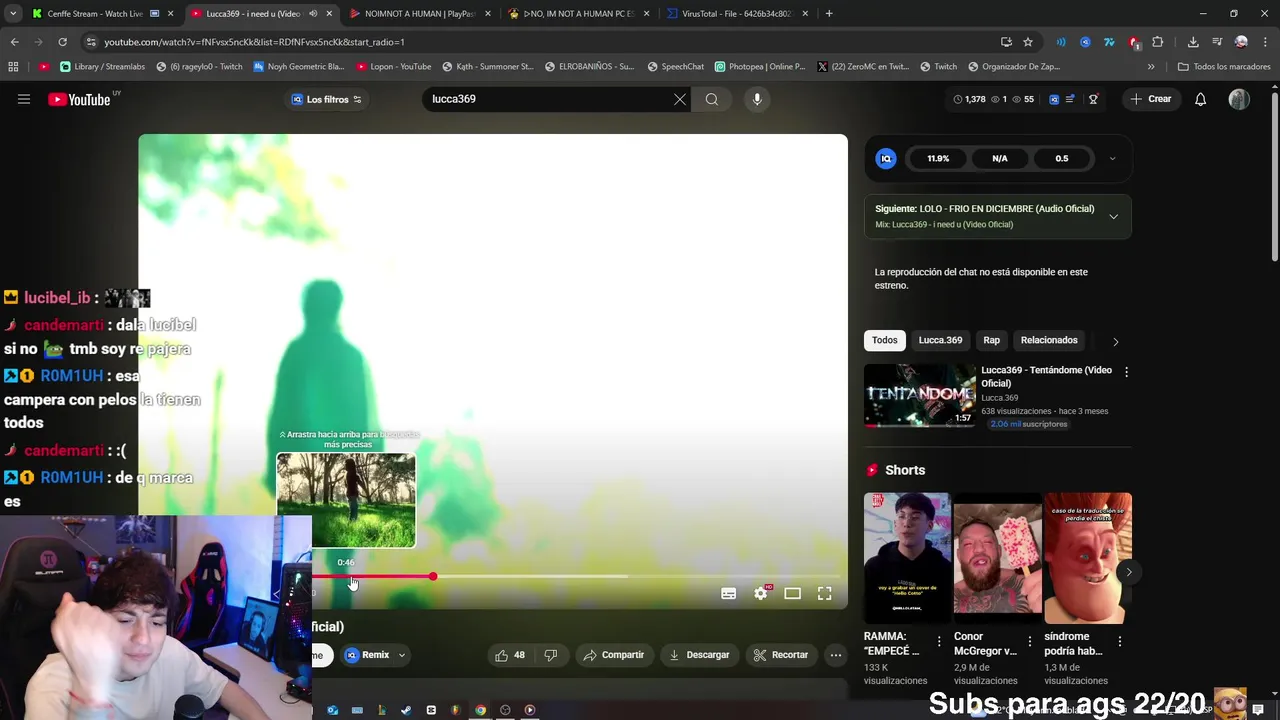Open more actions three-dot menu
Viewport: 1280px width, 720px height.
(x=836, y=655)
